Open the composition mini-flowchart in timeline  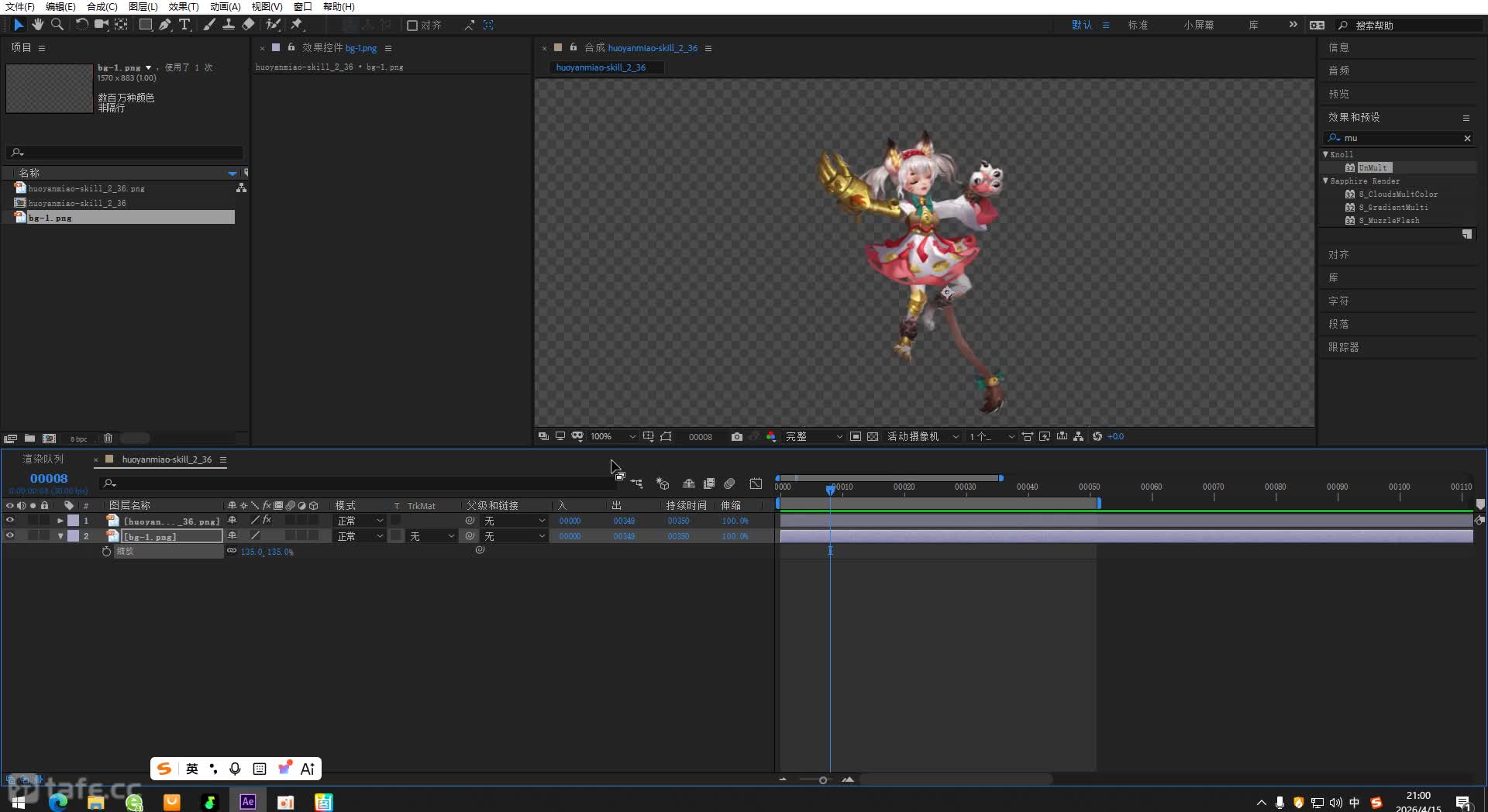(636, 483)
